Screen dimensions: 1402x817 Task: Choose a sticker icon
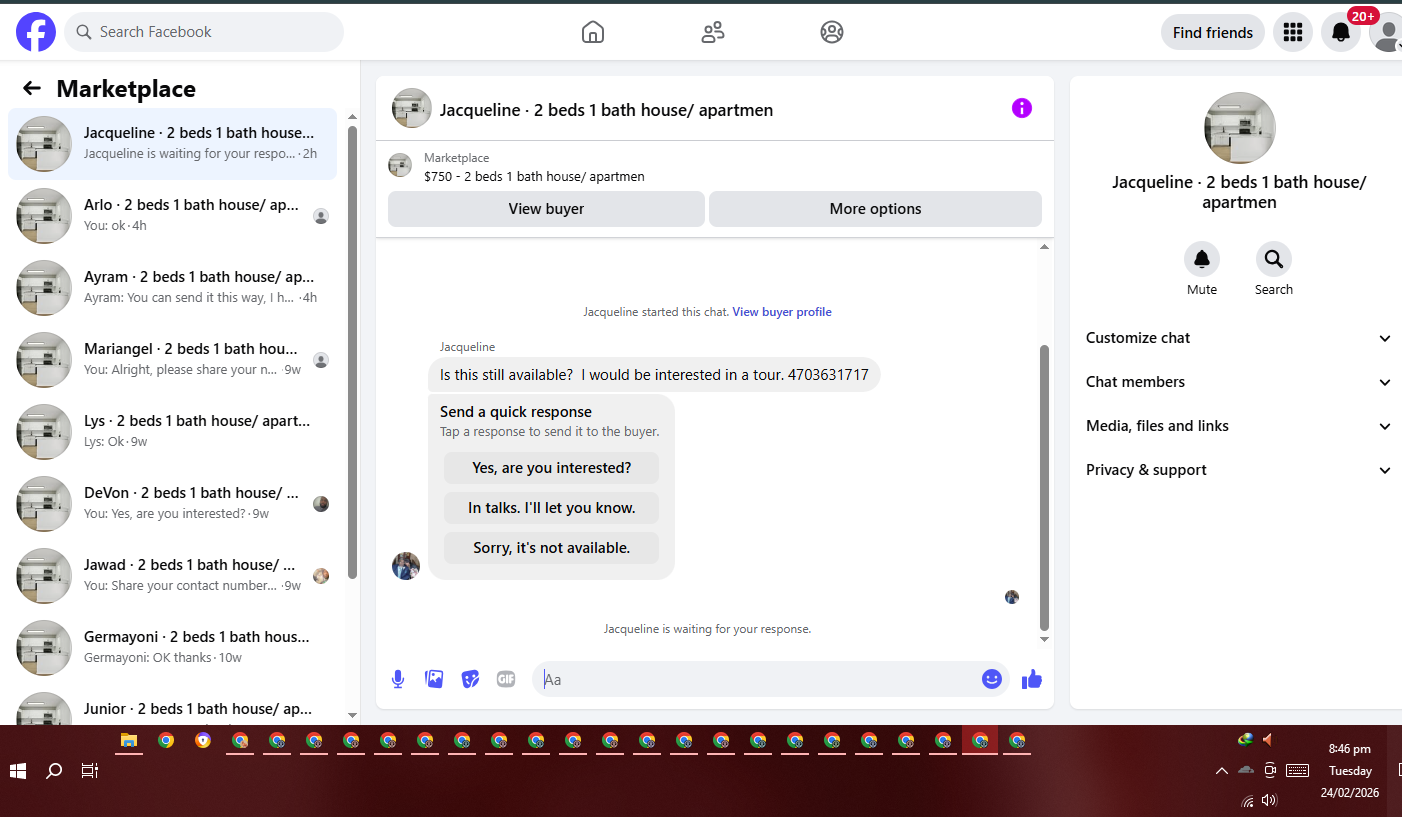click(470, 679)
